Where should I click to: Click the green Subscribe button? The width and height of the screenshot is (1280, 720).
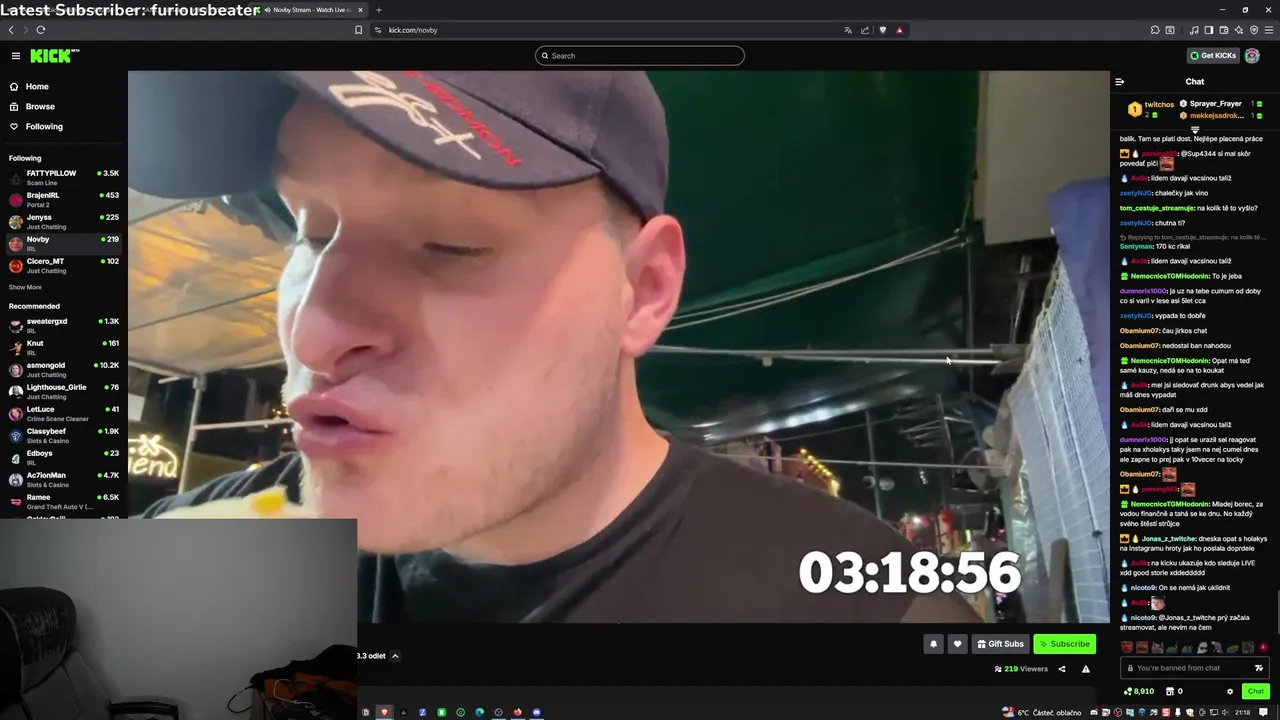click(x=1064, y=644)
